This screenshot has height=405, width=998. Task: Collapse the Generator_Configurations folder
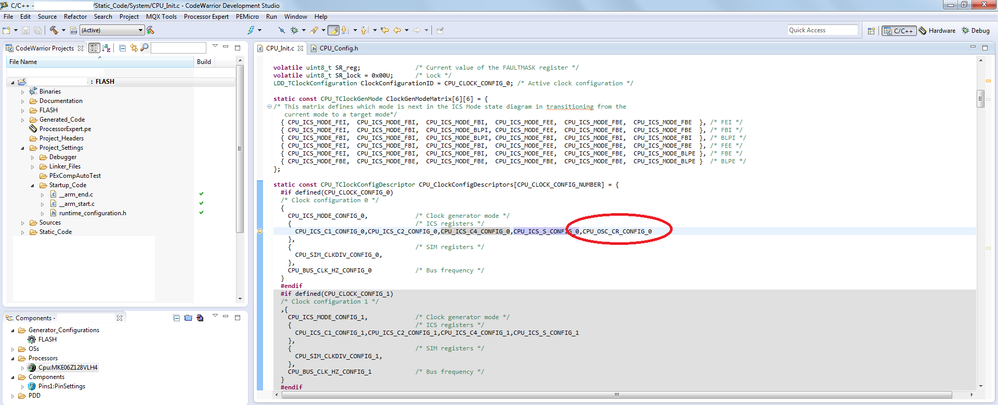pyautogui.click(x=13, y=330)
